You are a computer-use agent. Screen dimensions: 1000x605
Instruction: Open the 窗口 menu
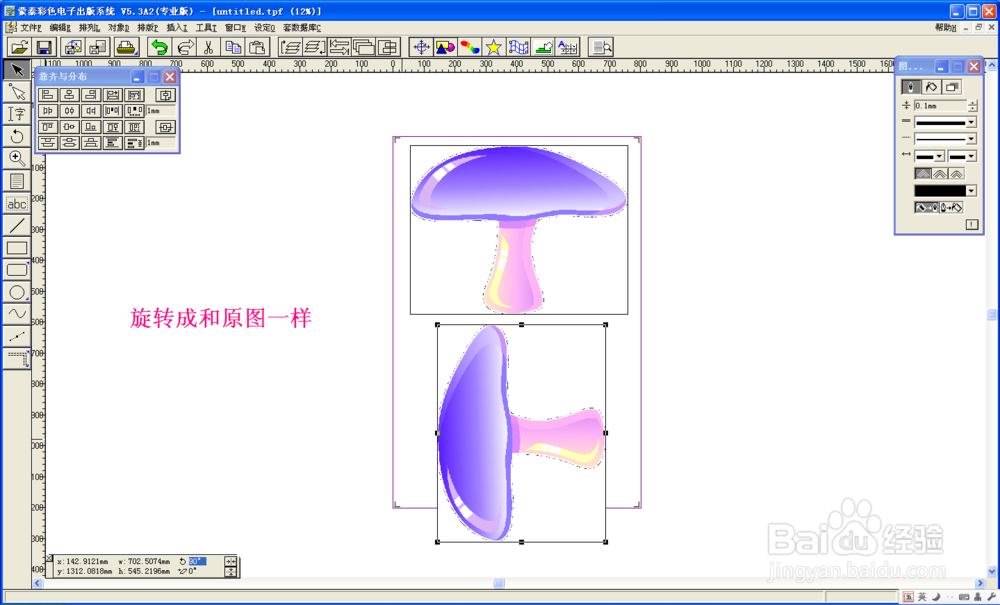pos(232,27)
